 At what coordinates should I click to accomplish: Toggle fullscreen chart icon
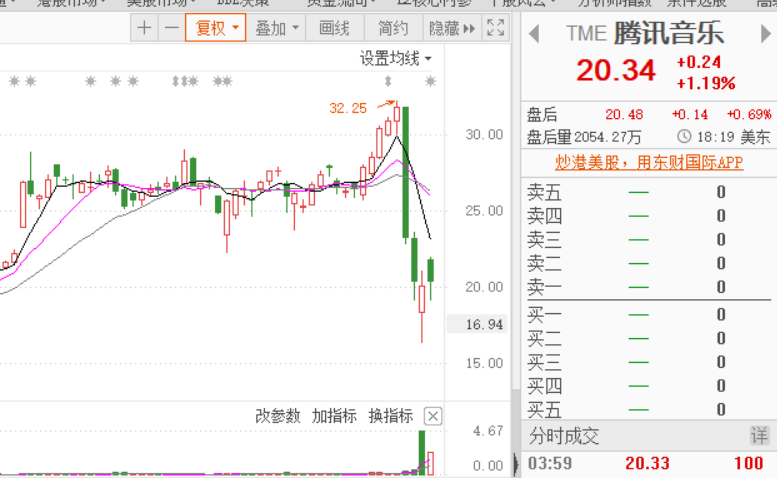(x=496, y=28)
